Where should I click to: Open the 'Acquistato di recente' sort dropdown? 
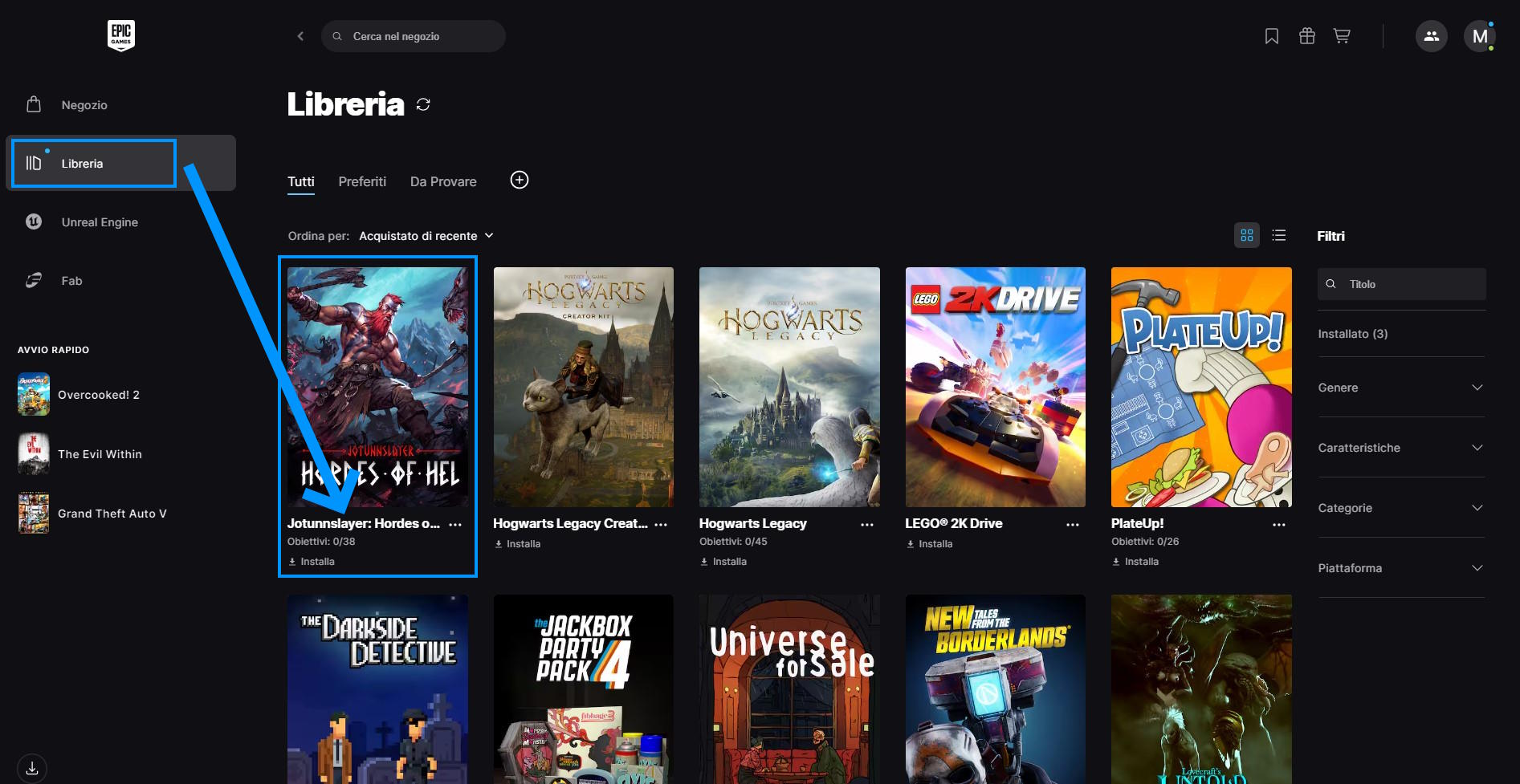[426, 236]
